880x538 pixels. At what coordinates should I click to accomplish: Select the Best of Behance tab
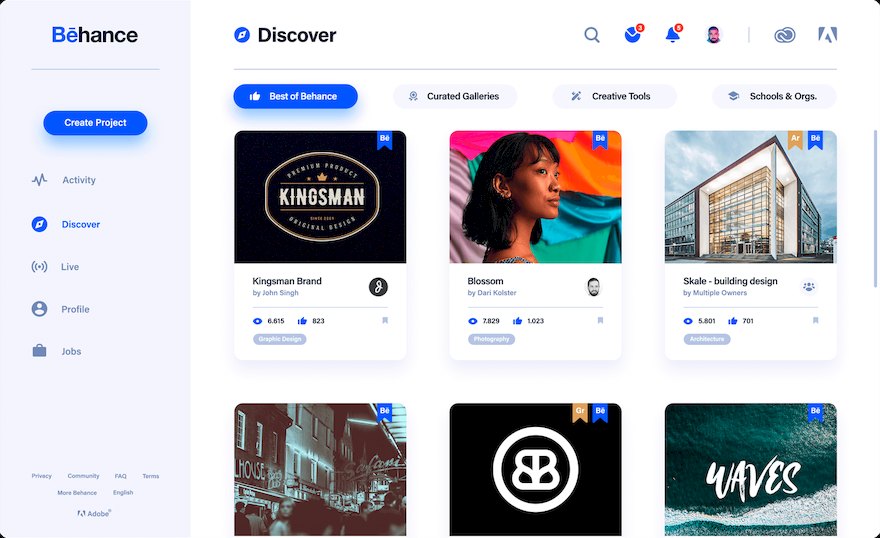click(296, 96)
